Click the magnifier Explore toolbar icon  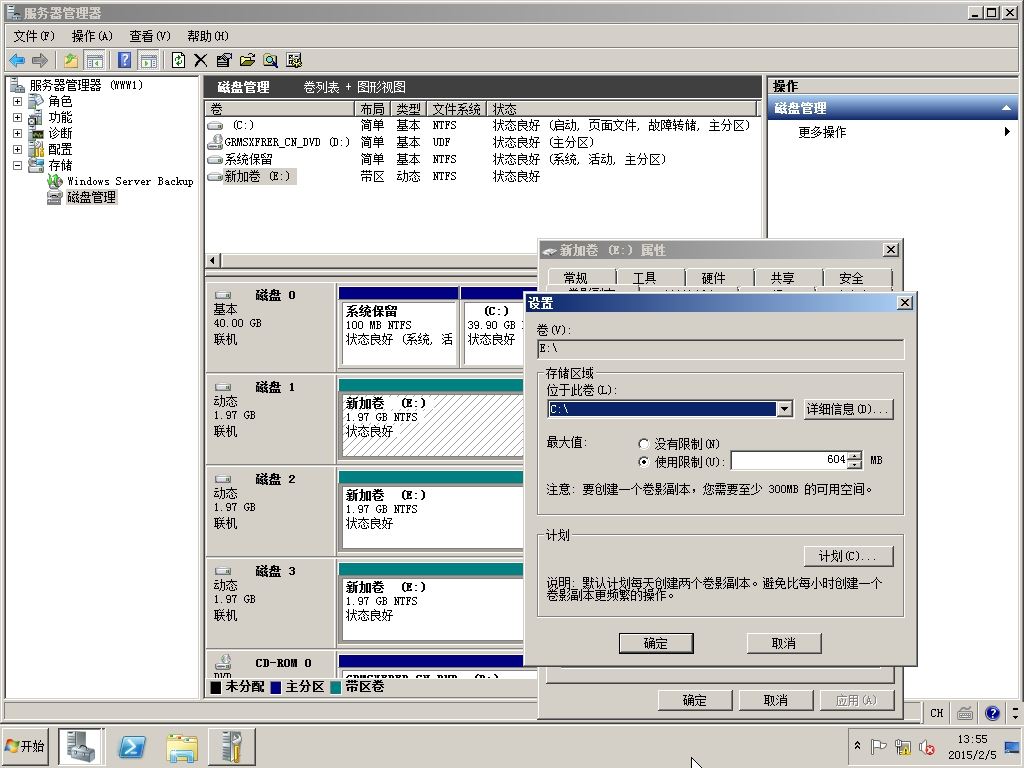[270, 61]
